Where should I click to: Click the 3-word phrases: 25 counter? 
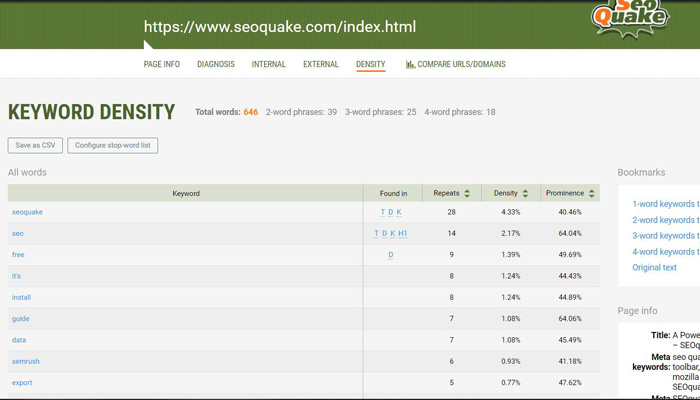[381, 112]
